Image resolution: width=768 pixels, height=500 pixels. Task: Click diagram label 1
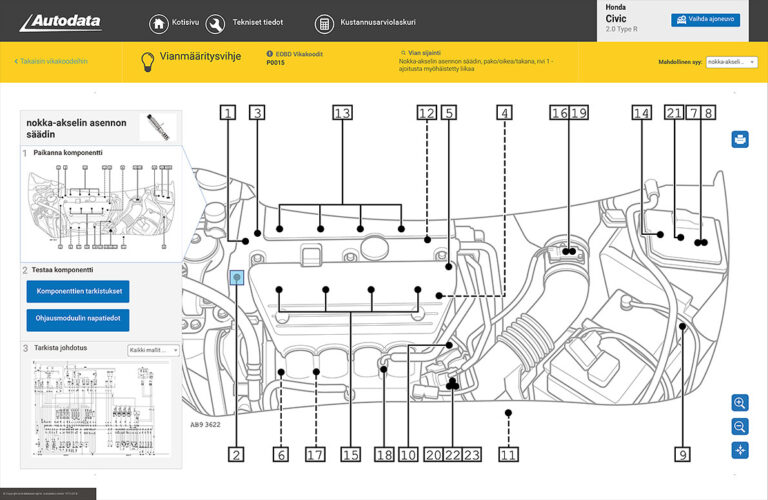click(228, 113)
